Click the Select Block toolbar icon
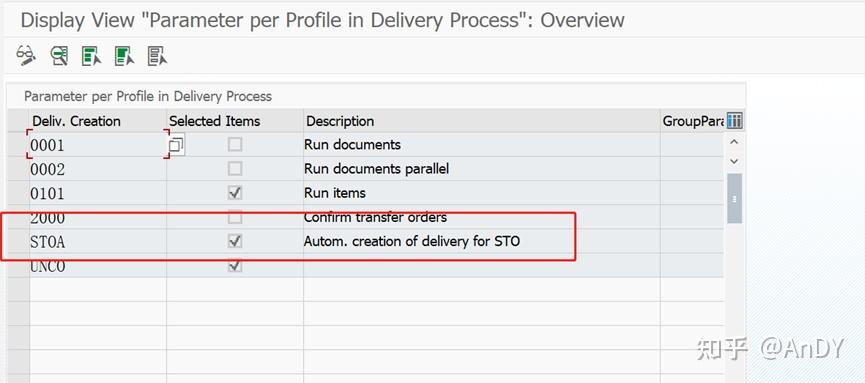This screenshot has width=865, height=383. click(125, 56)
